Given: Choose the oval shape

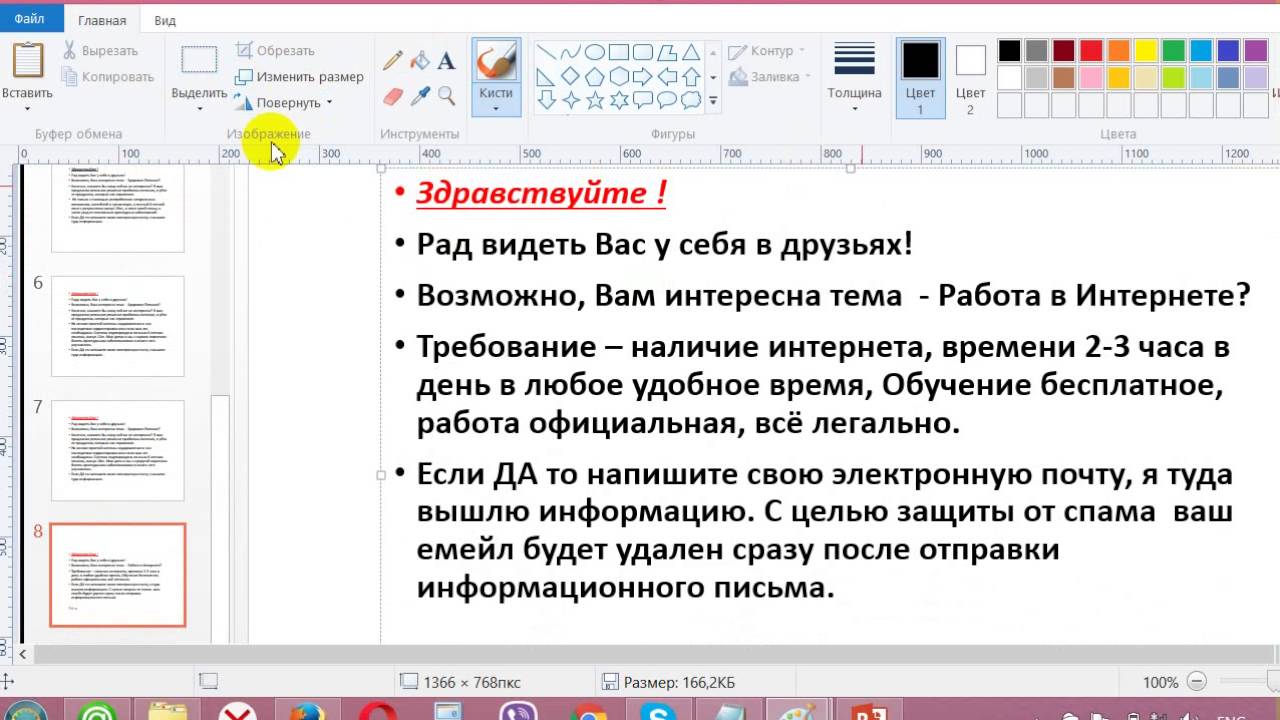Looking at the screenshot, I should pyautogui.click(x=594, y=53).
